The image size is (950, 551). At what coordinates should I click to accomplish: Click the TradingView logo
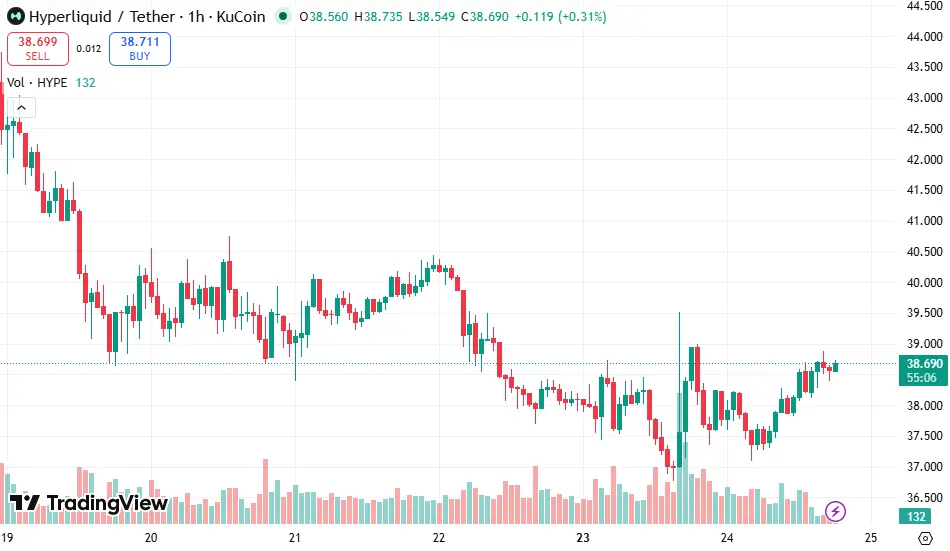point(88,503)
